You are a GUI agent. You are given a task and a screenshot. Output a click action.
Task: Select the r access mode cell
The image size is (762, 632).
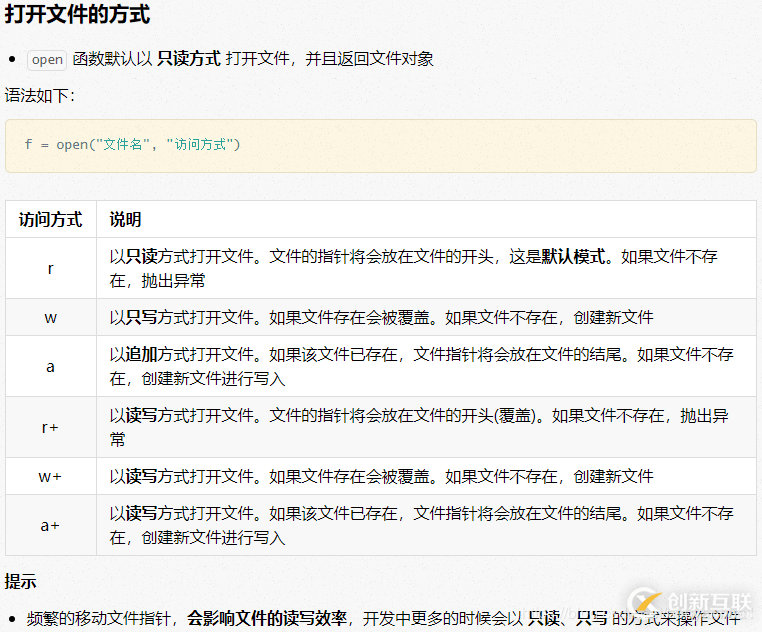click(51, 268)
